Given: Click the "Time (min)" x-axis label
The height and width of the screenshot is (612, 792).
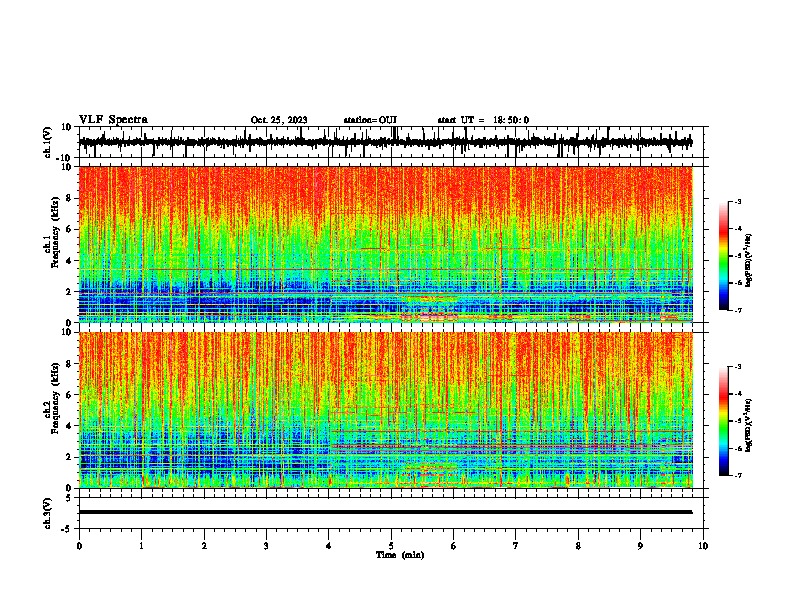Looking at the screenshot, I should click(x=400, y=555).
